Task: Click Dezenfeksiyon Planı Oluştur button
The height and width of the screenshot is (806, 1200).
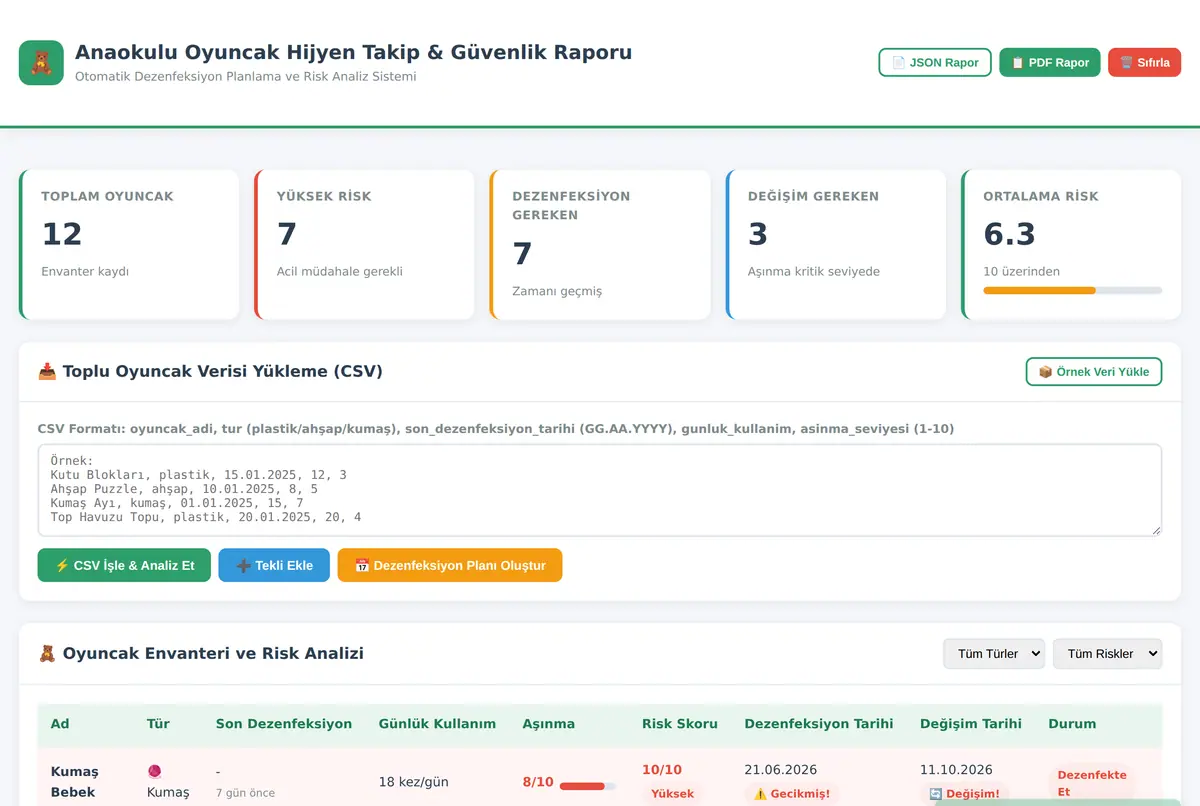Action: pos(450,565)
